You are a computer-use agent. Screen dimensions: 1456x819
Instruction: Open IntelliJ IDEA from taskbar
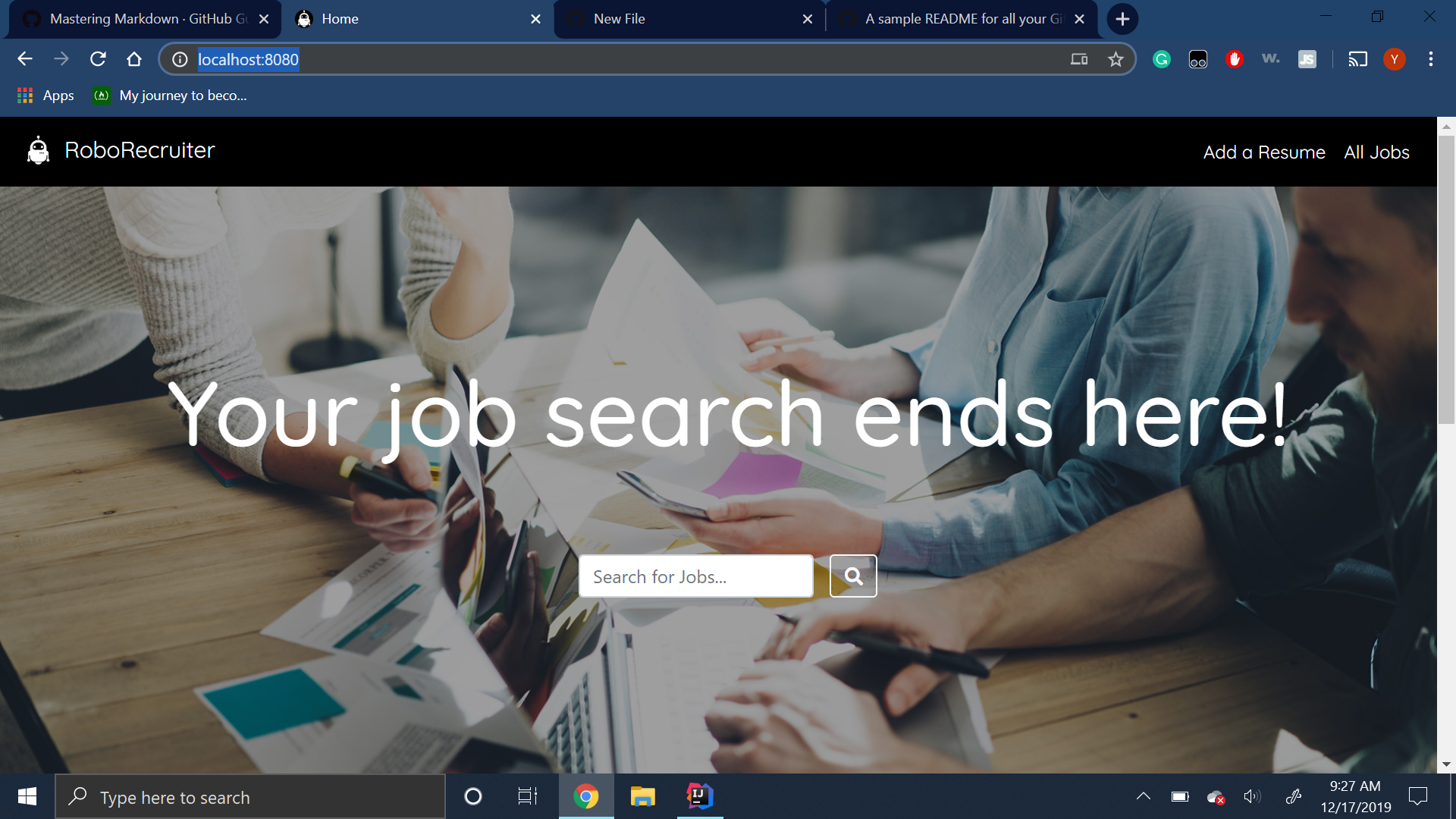[699, 796]
